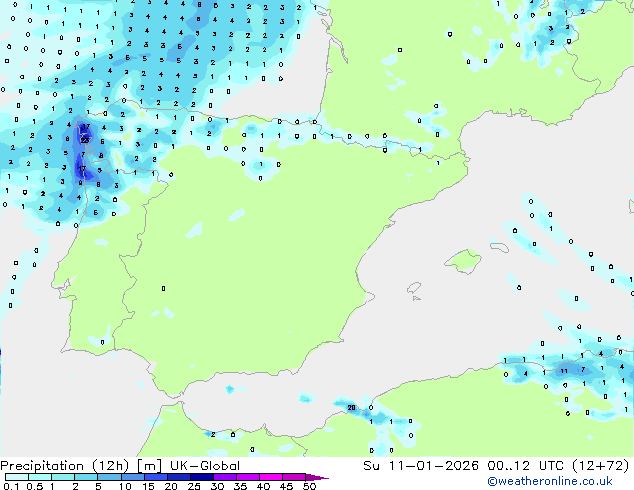Viewport: 634px width, 490px height.
Task: Click the weatheronline.co.uk copyright link
Action: (x=550, y=481)
